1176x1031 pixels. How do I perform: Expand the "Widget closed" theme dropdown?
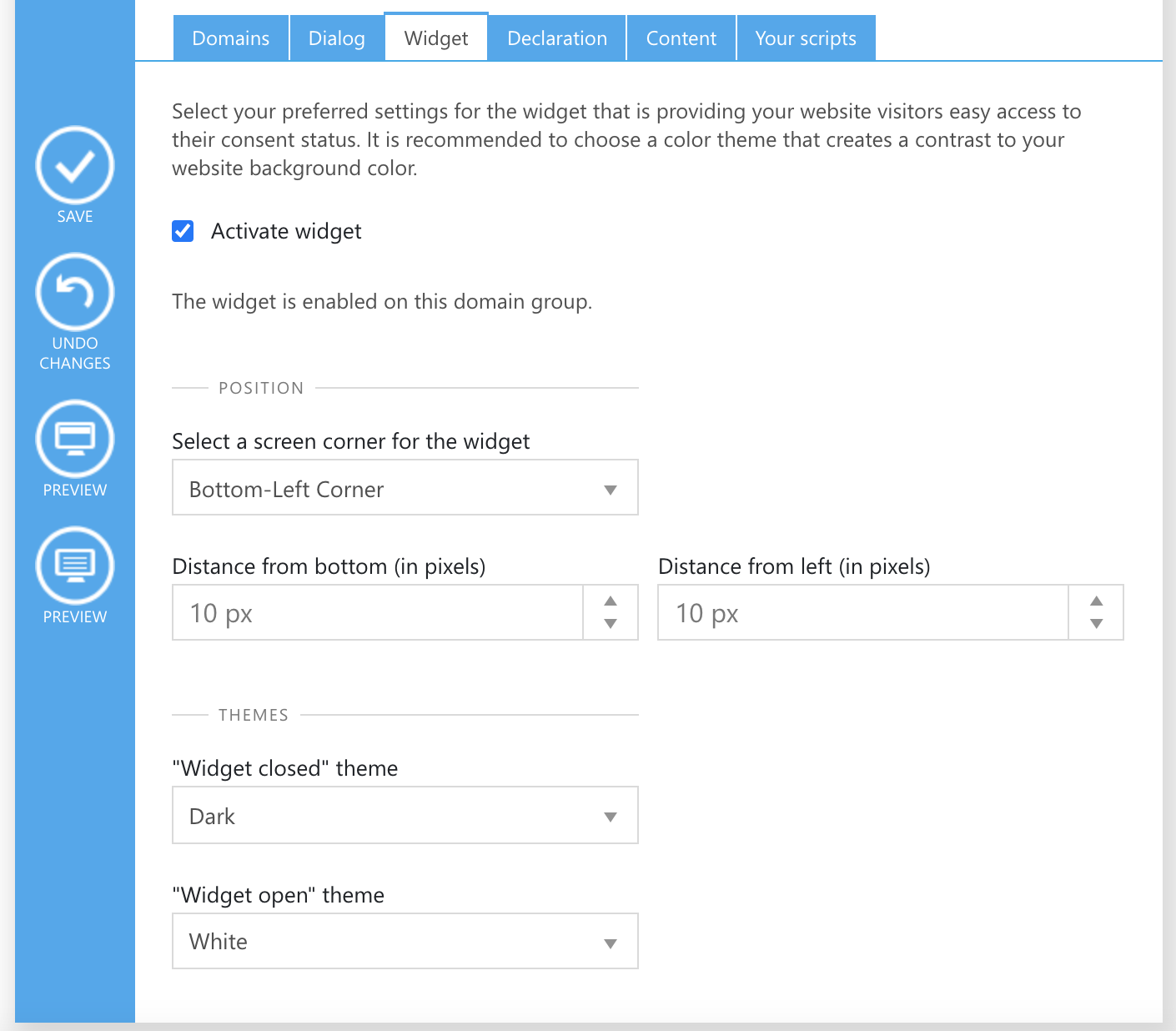[405, 815]
